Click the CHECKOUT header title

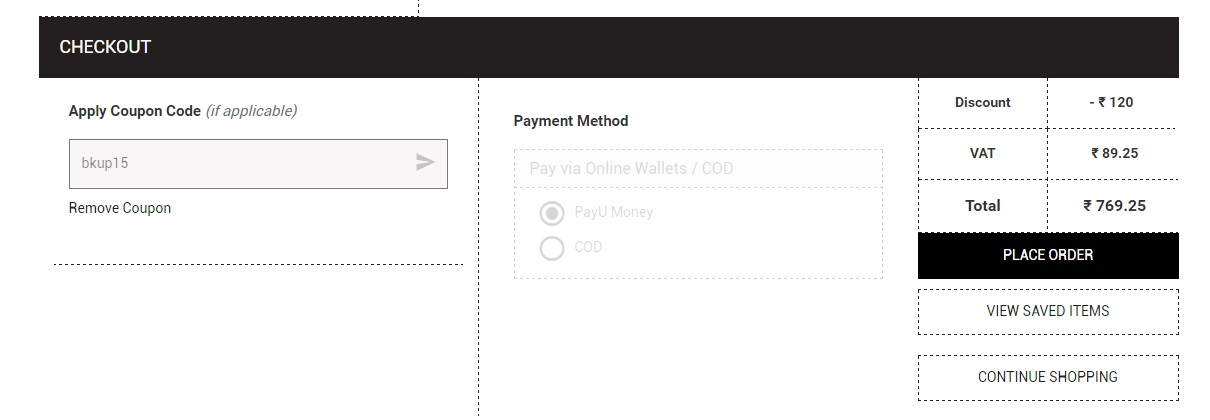tap(105, 47)
